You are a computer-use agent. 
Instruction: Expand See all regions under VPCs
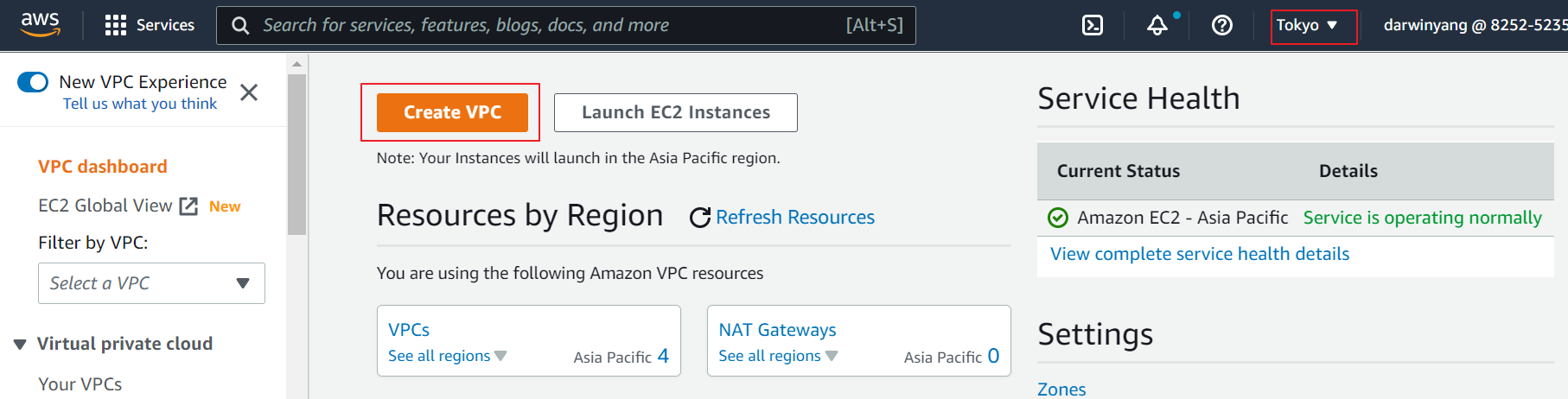(x=447, y=356)
